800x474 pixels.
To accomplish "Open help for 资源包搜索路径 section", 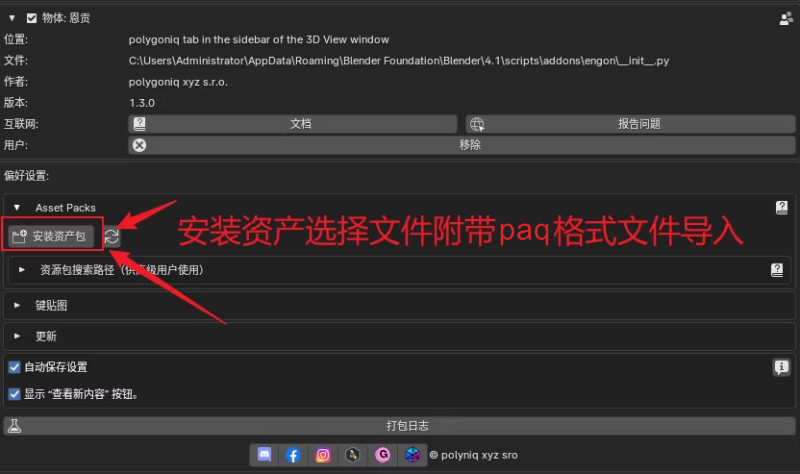I will (x=777, y=270).
